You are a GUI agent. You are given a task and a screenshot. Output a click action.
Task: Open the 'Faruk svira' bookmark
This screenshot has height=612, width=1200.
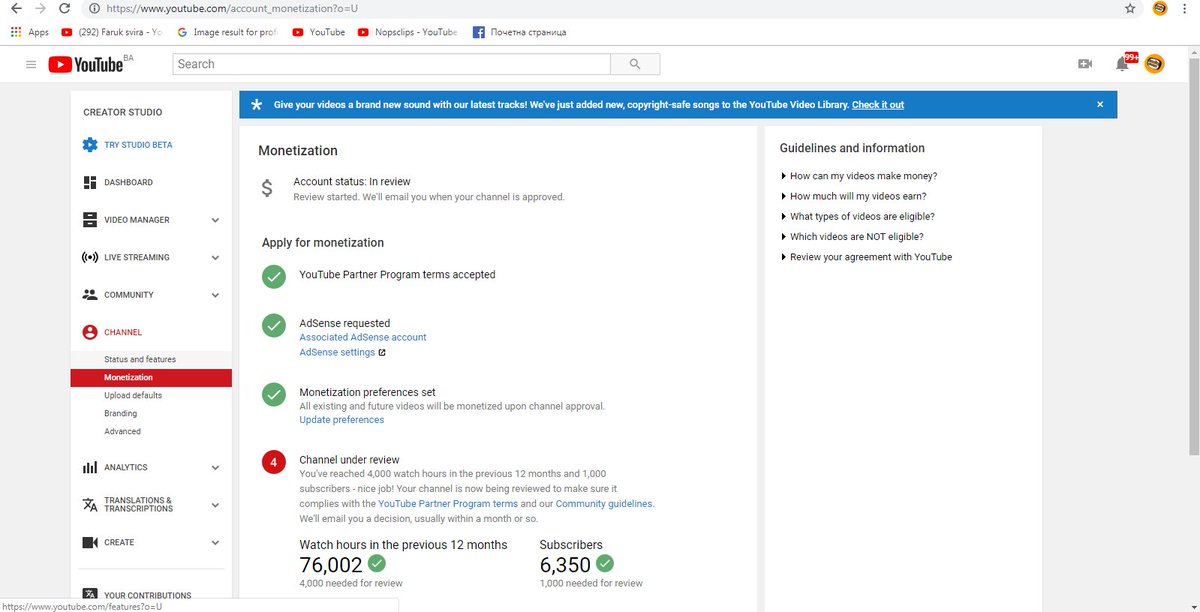111,32
